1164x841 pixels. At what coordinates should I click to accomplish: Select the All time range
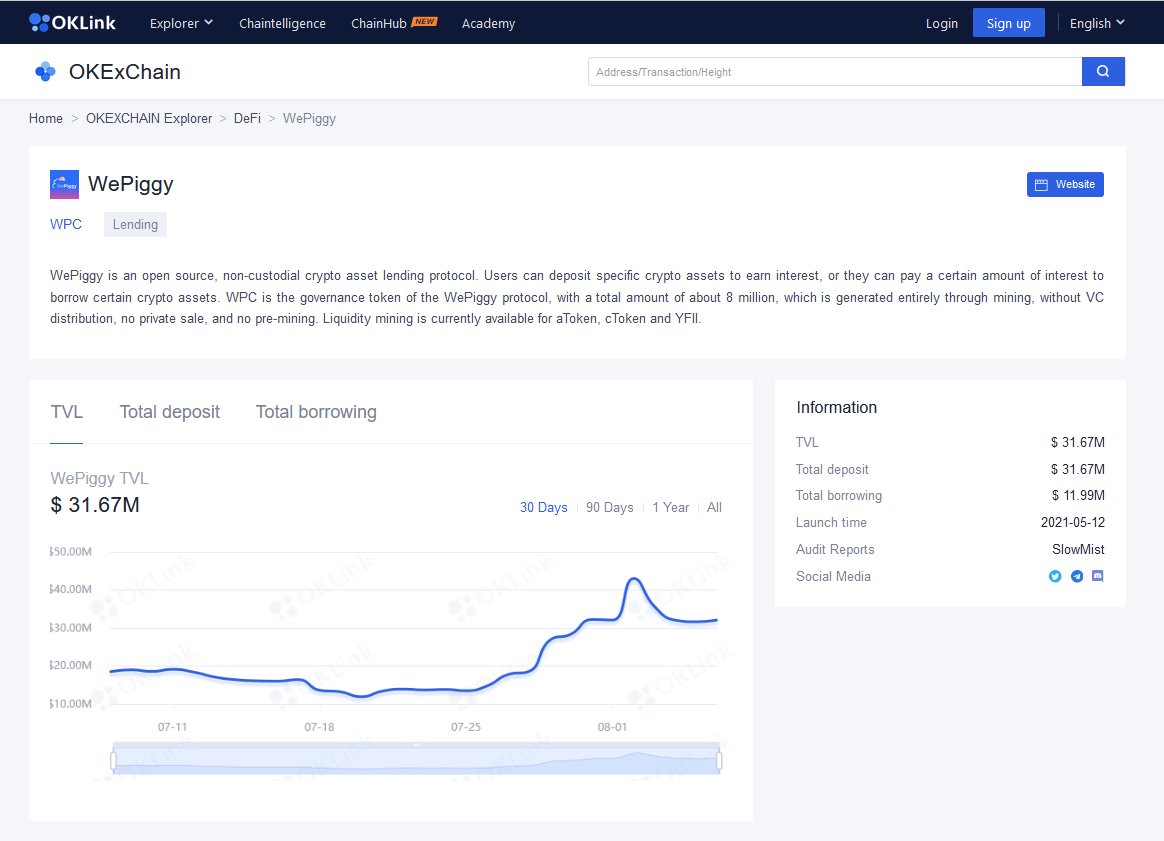714,507
